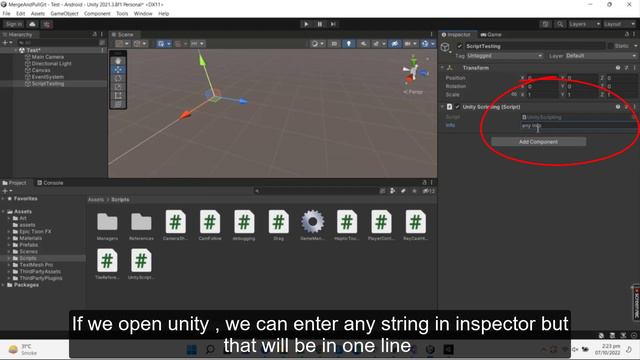Viewport: 640px width, 360px height.
Task: Click the Add Component button
Action: click(538, 142)
